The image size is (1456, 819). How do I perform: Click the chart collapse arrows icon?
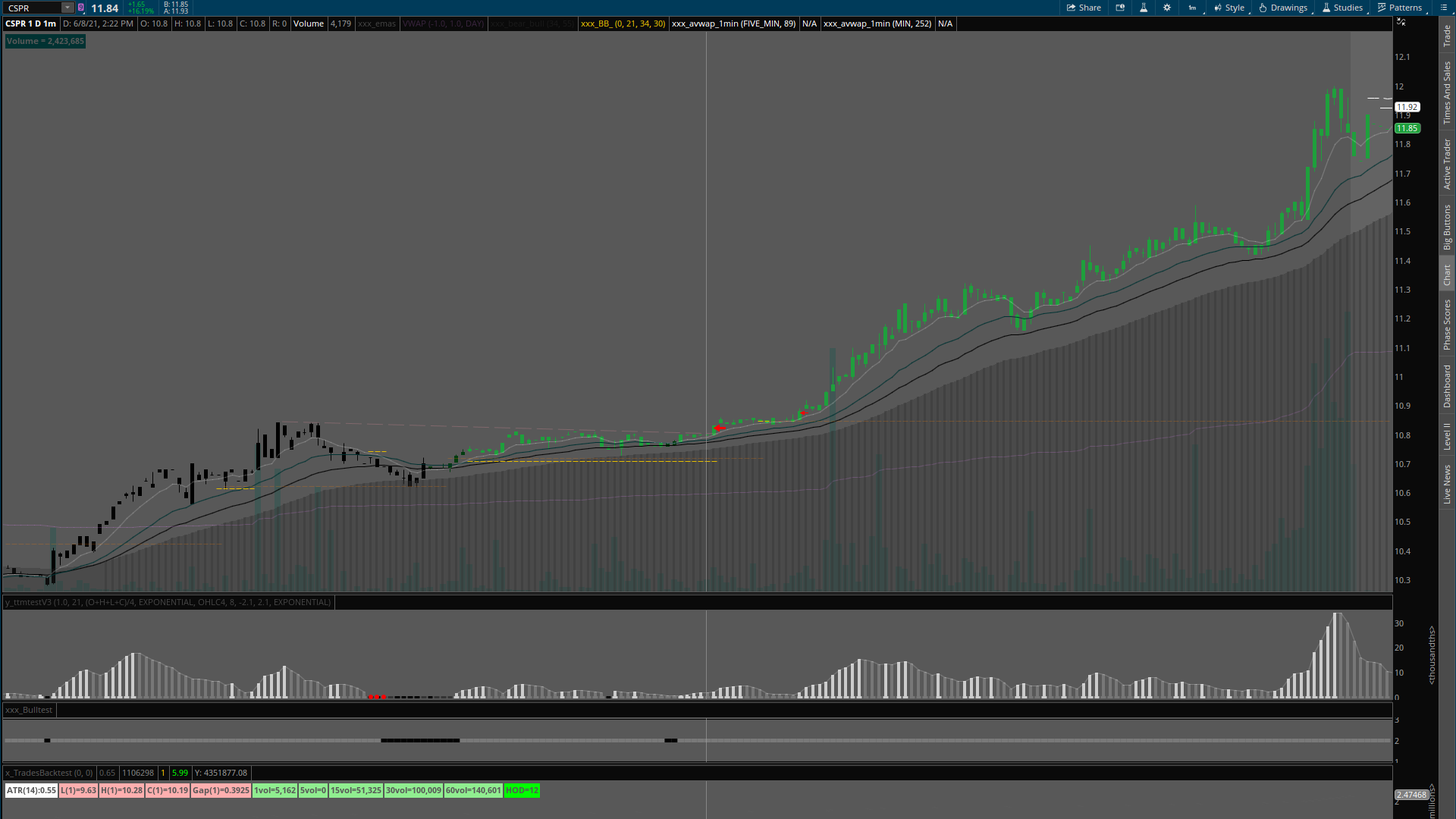[1401, 22]
